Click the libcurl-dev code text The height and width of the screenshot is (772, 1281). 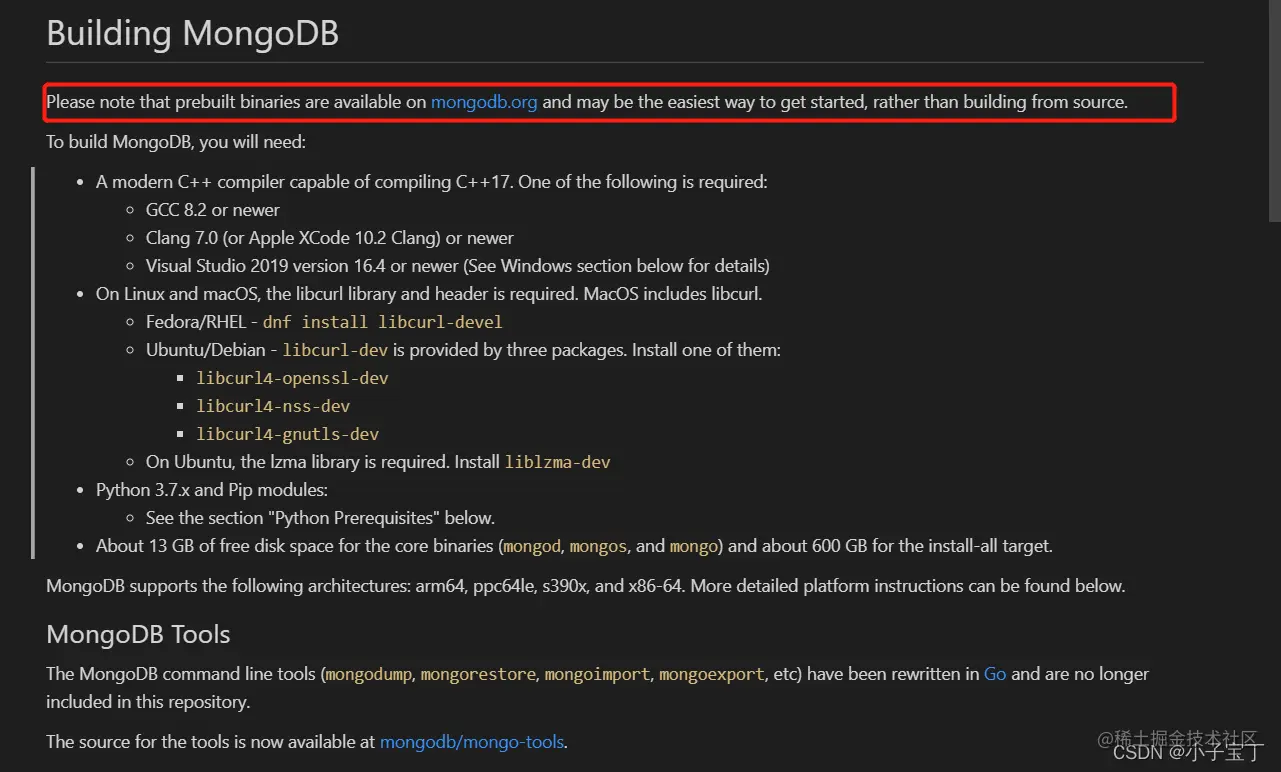(335, 350)
